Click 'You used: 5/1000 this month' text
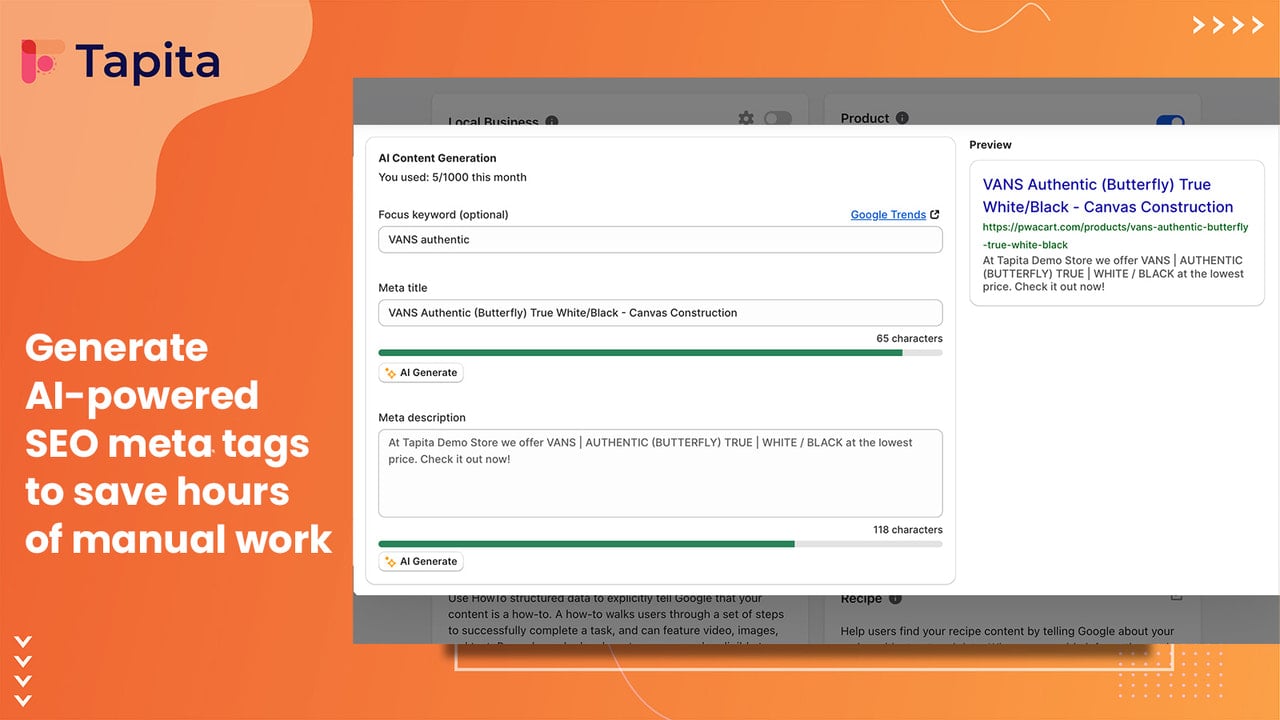 tap(452, 177)
